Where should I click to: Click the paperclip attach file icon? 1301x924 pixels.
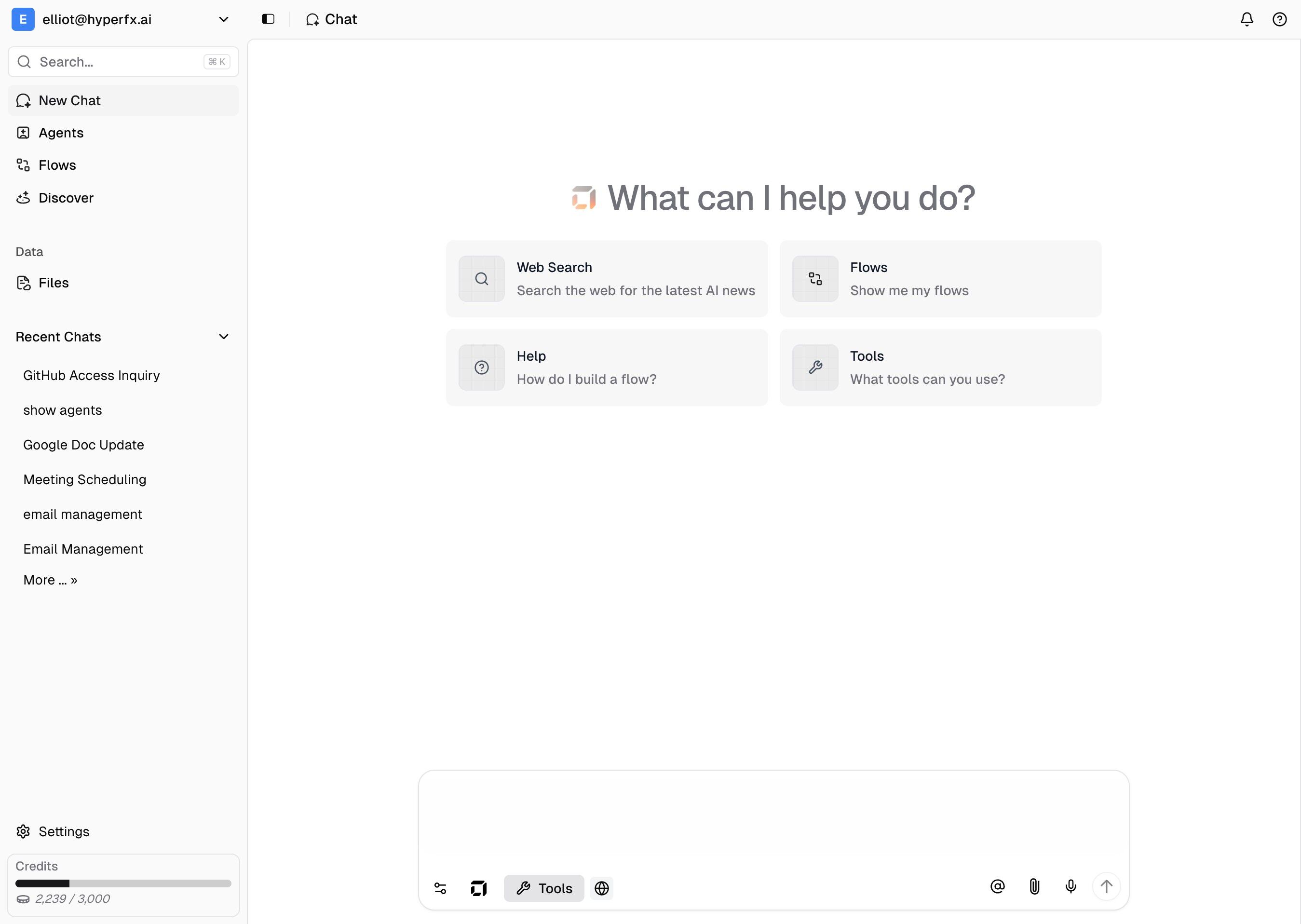tap(1034, 886)
